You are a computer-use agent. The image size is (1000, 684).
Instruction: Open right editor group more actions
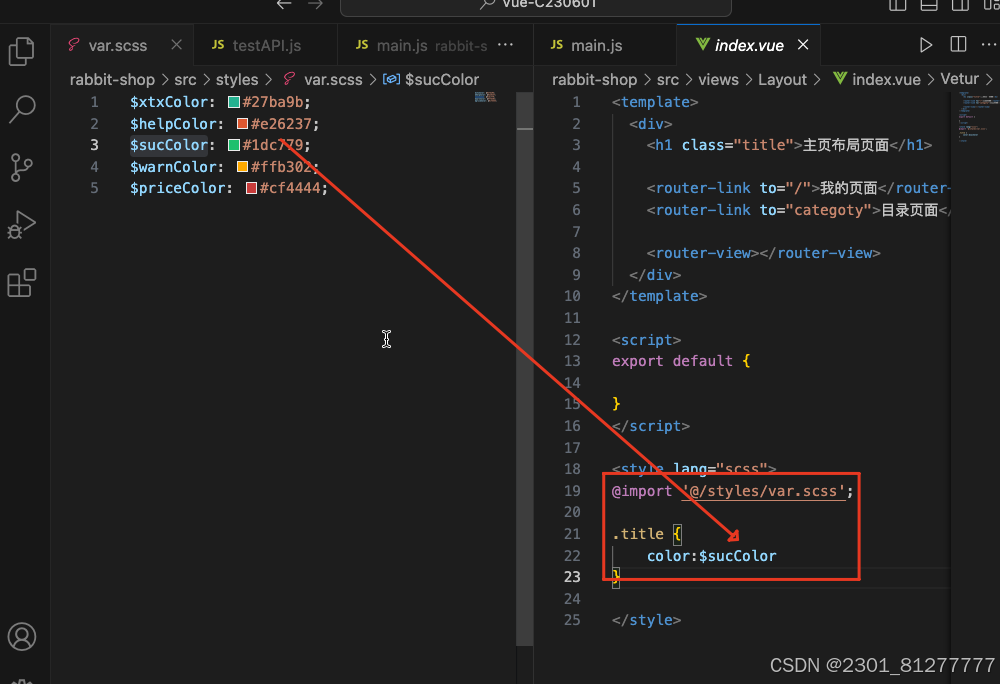(x=989, y=45)
